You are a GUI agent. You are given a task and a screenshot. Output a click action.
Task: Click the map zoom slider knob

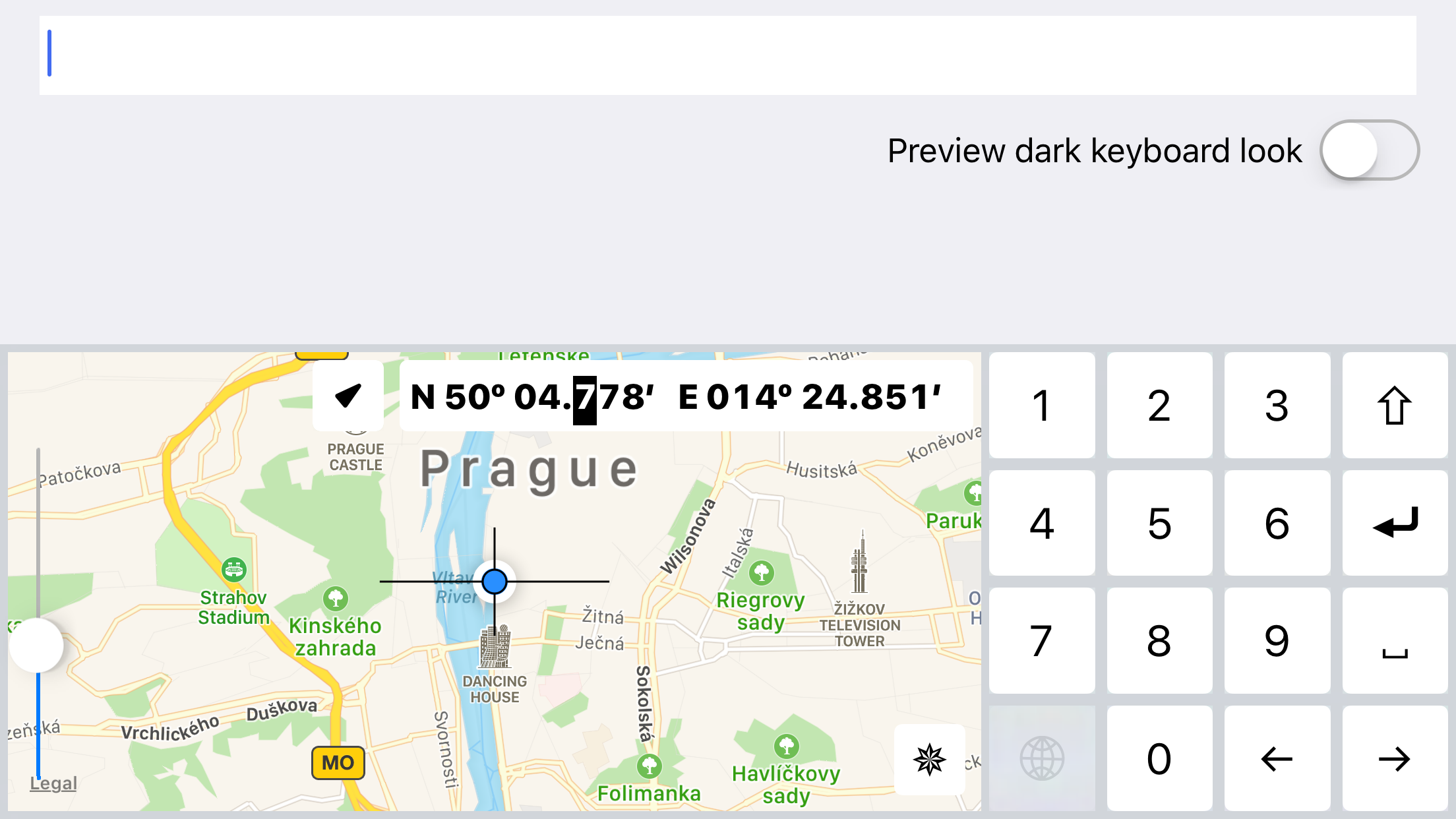38,645
